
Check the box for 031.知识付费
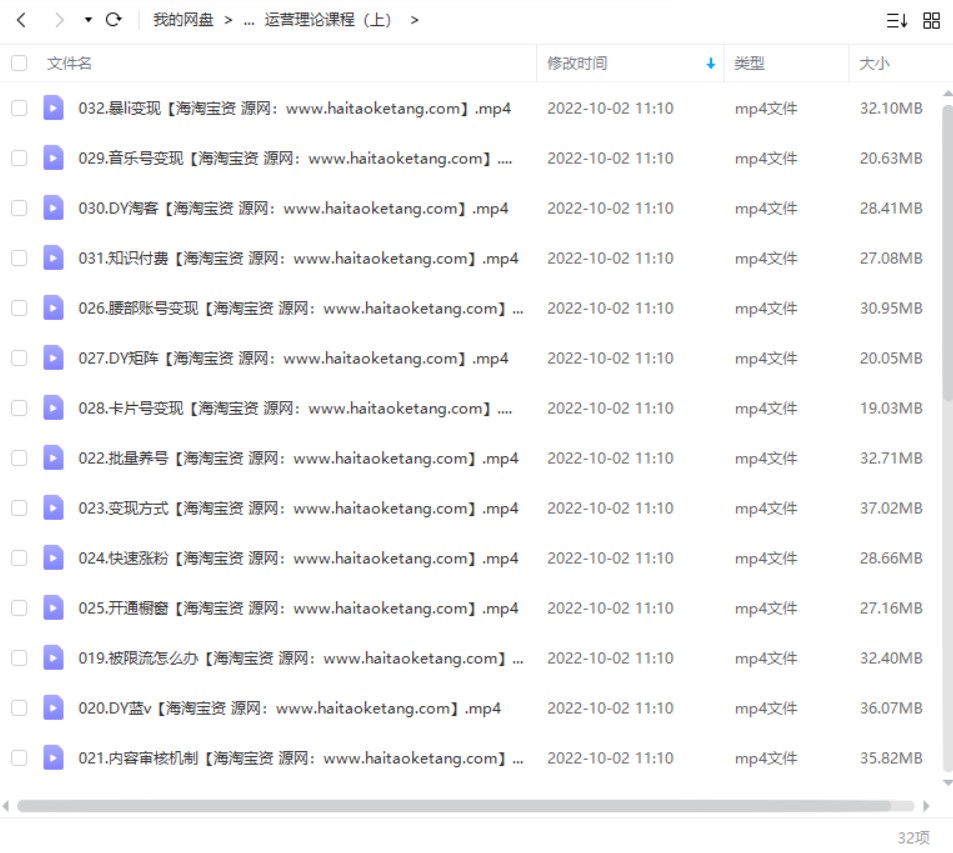pos(19,258)
